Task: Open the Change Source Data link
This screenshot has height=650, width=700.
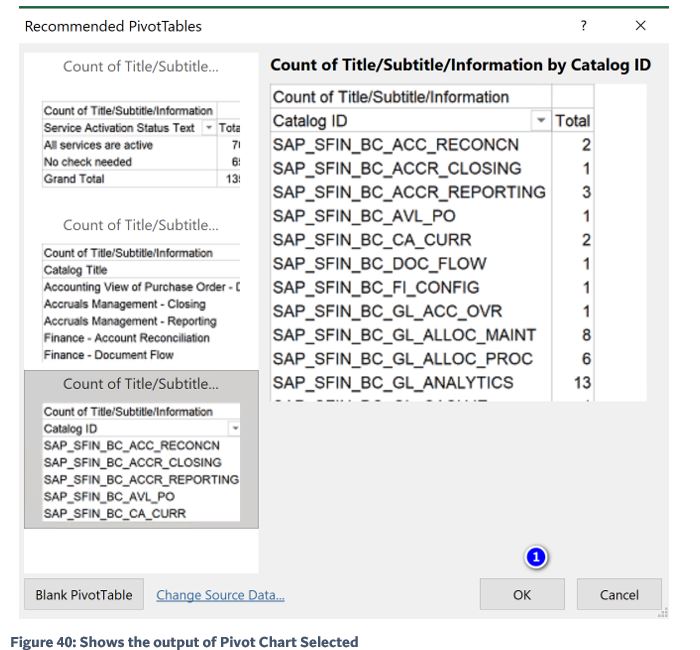Action: [x=220, y=595]
